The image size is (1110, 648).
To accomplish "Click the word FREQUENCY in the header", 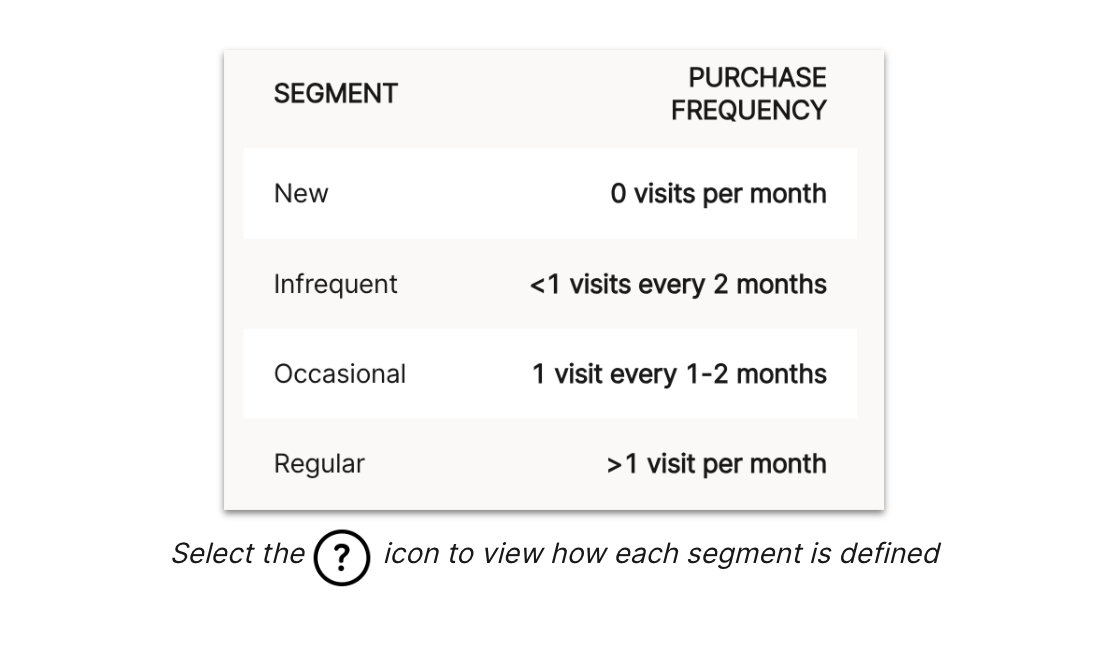I will [x=748, y=110].
